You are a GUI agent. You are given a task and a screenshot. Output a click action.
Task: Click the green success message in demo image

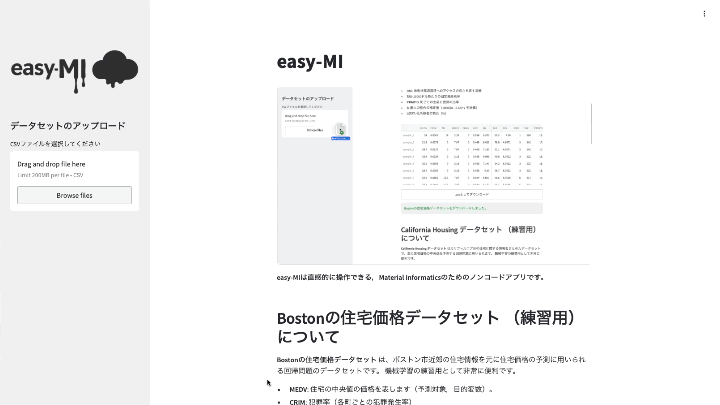[x=470, y=208]
